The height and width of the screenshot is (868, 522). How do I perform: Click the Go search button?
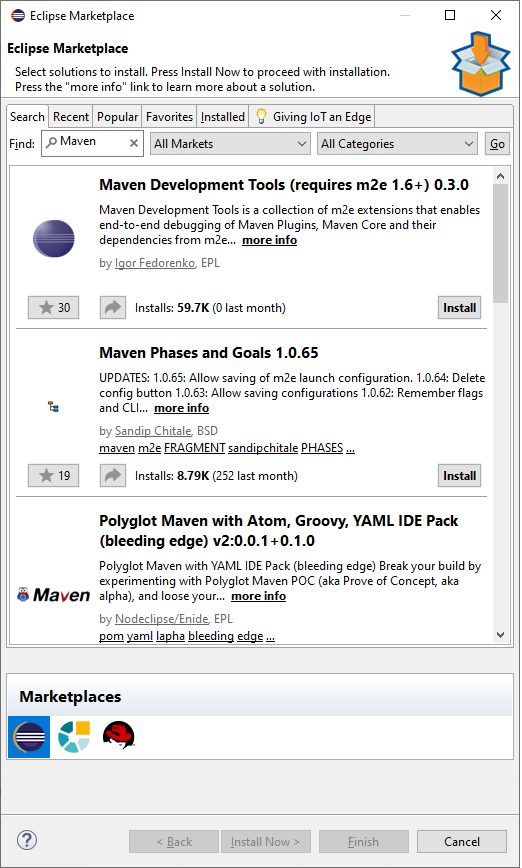coord(497,144)
